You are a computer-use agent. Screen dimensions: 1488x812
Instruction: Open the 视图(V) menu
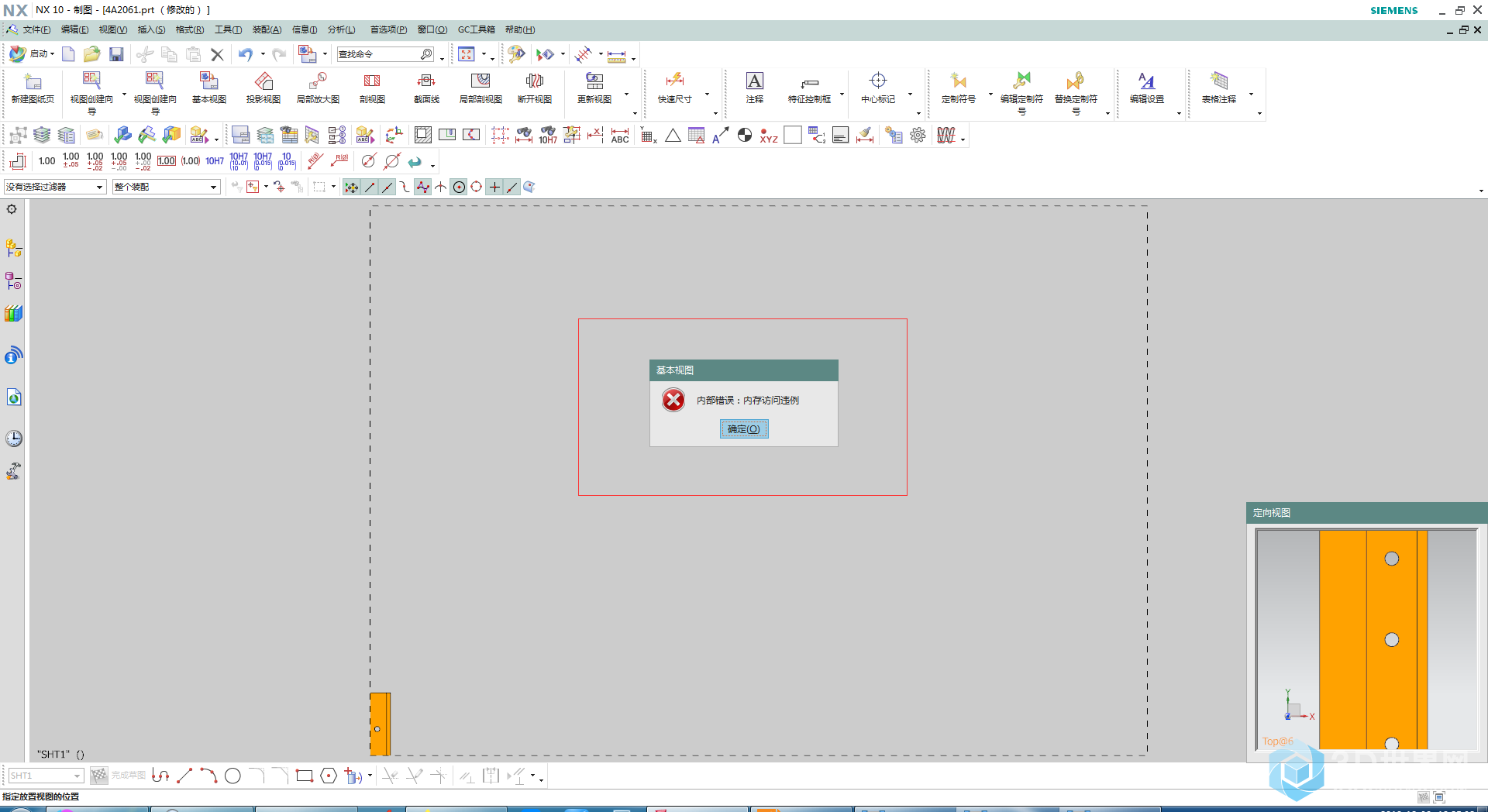click(112, 29)
